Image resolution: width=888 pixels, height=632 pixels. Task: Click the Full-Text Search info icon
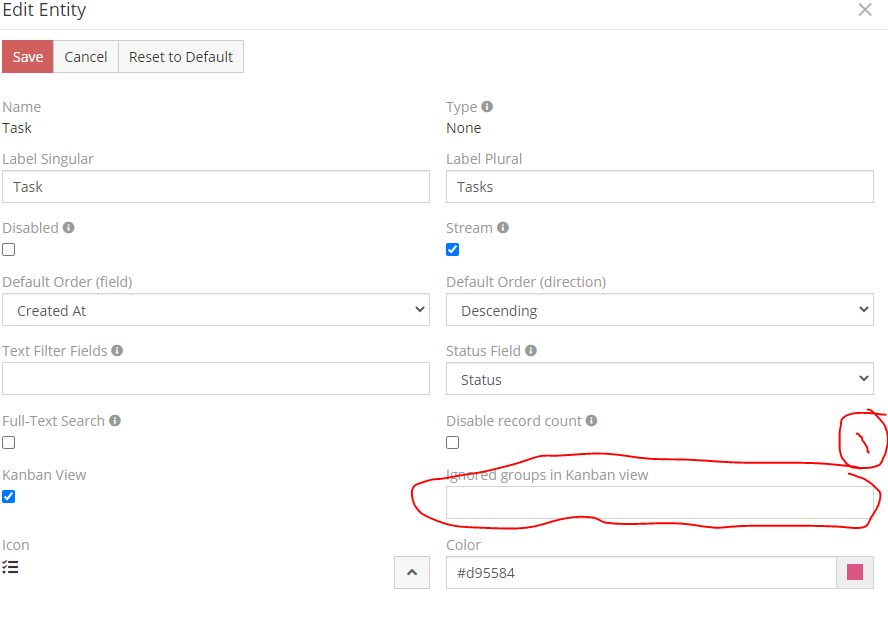pos(115,421)
